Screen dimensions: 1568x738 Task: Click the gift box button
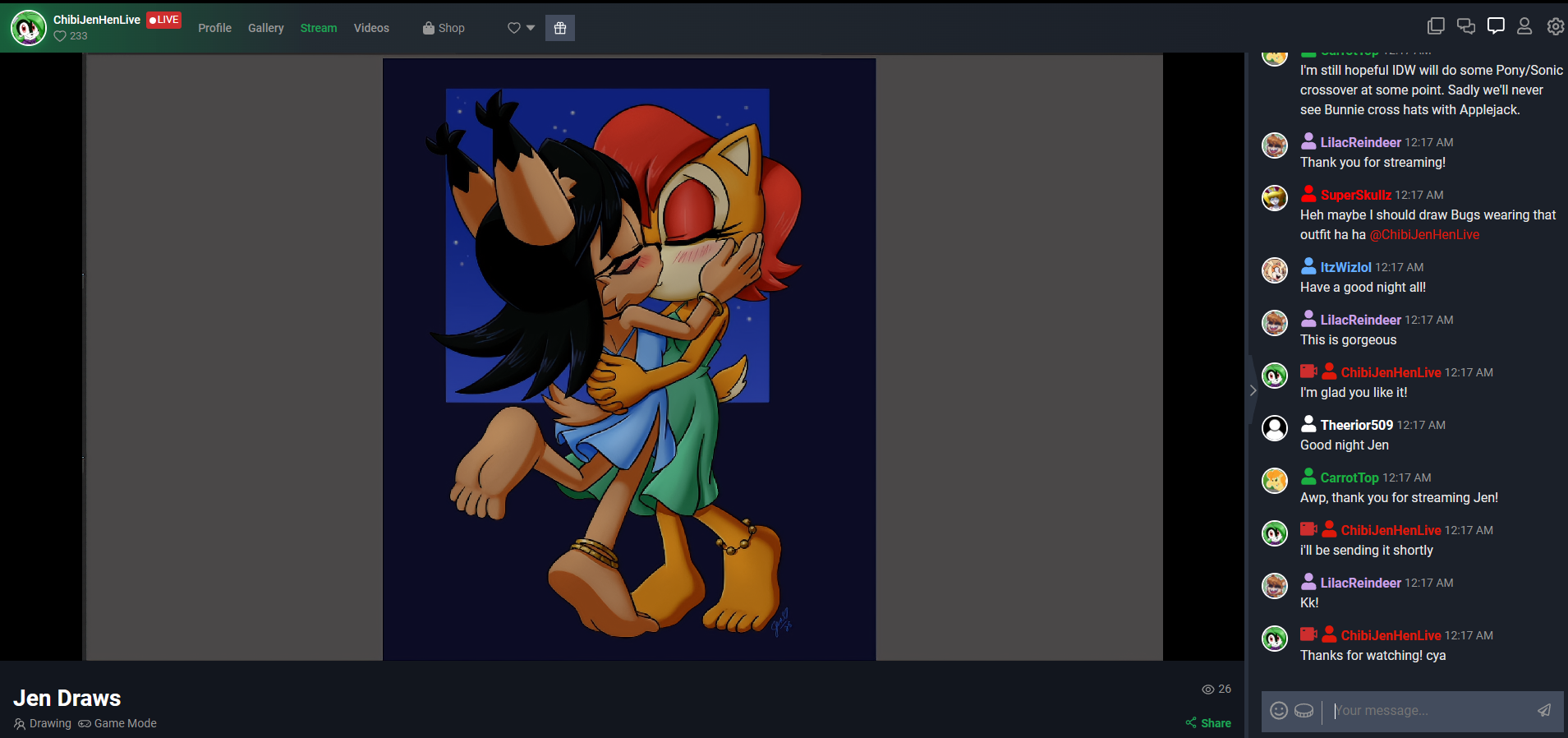pyautogui.click(x=560, y=28)
